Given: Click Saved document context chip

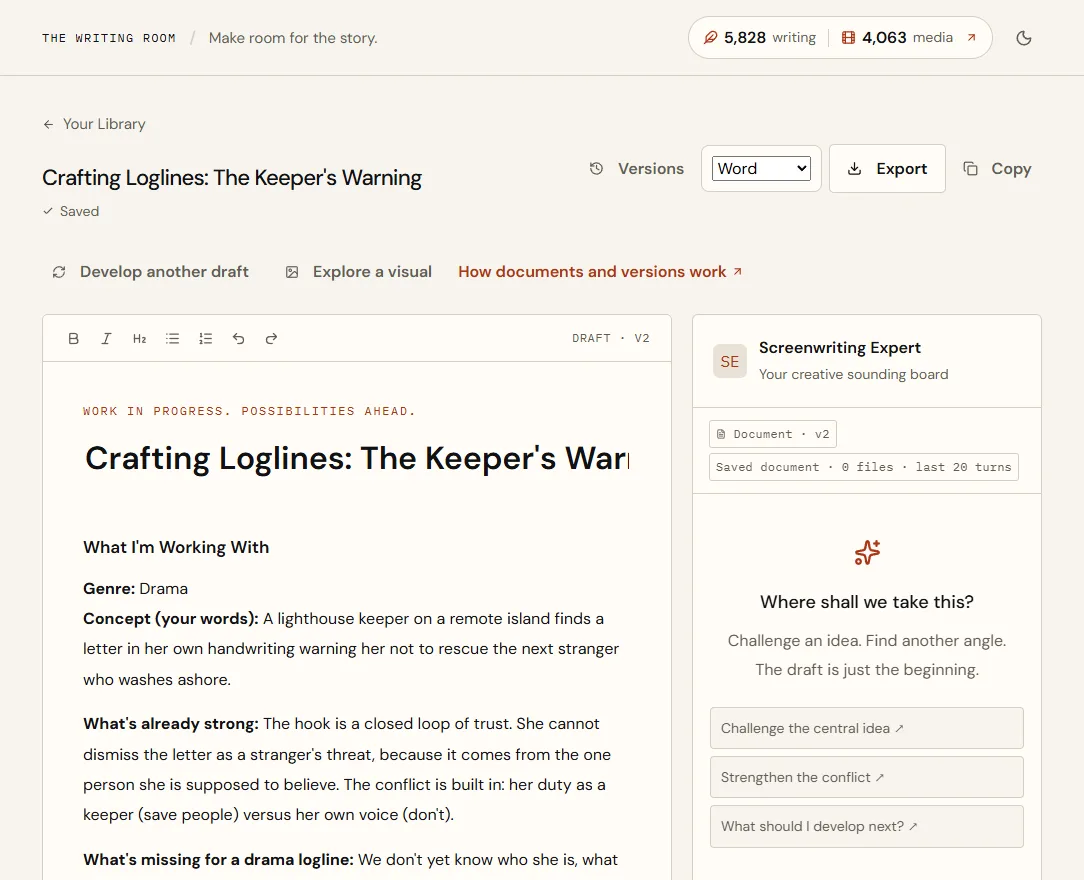Looking at the screenshot, I should point(863,467).
